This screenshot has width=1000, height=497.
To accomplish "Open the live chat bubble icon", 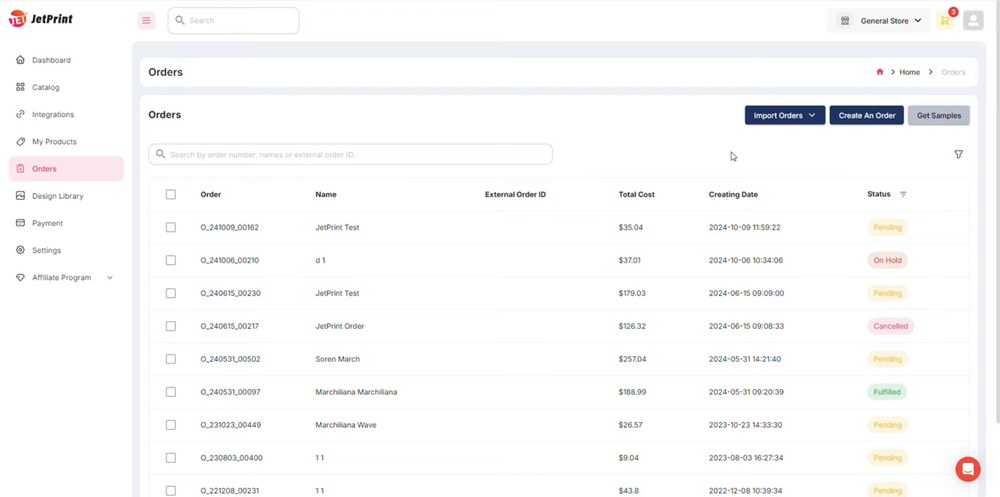I will pos(967,469).
